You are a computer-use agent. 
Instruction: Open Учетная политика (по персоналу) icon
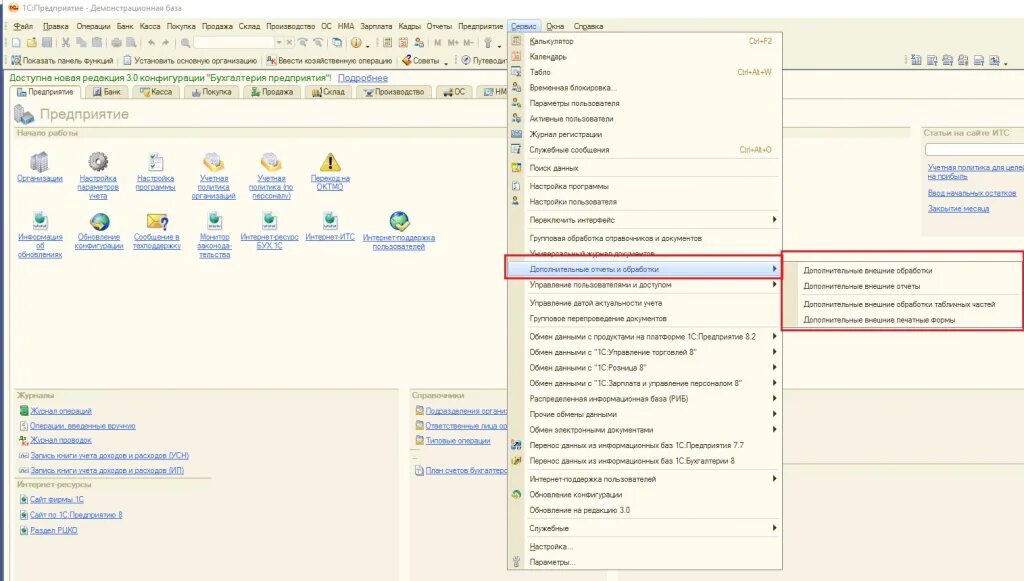coord(271,161)
